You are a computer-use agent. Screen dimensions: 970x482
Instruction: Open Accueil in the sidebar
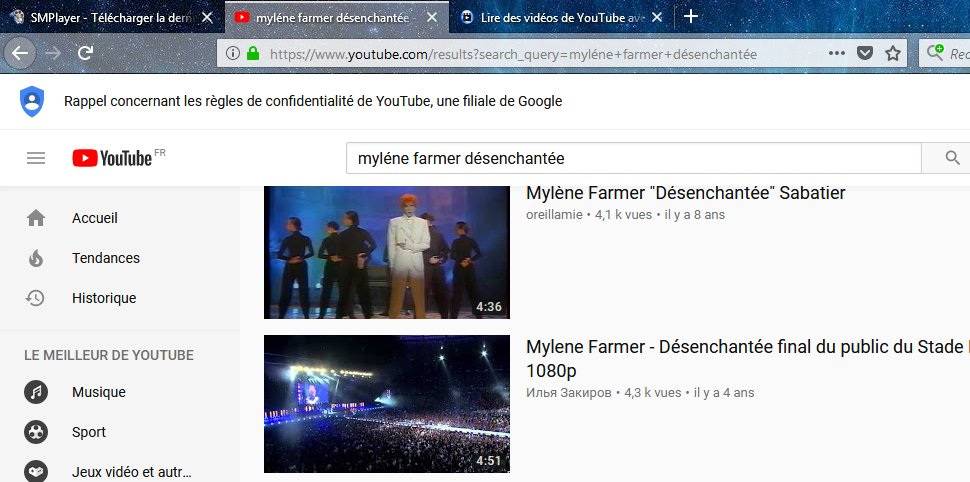(x=120, y=218)
